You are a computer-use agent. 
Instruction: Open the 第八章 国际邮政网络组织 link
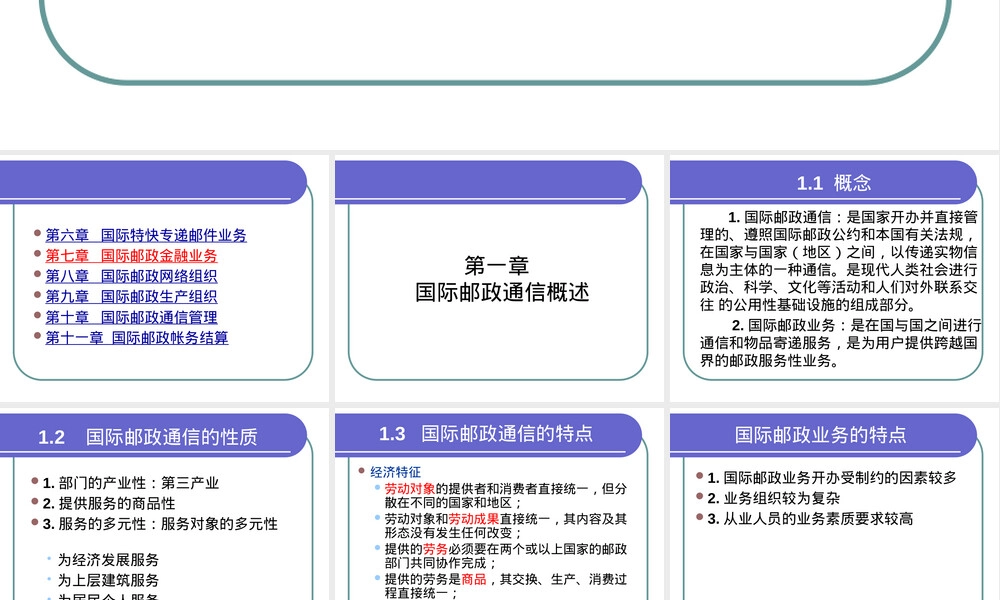tap(131, 276)
